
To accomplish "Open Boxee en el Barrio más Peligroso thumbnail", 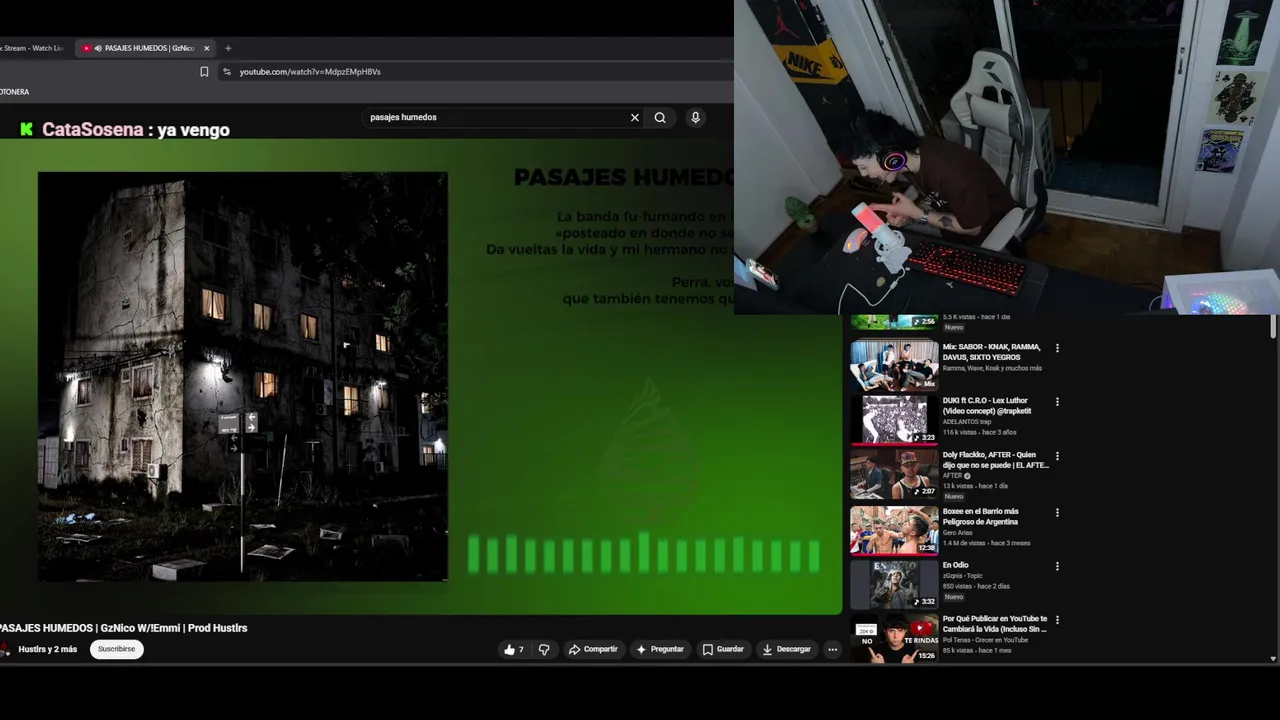I will point(894,530).
